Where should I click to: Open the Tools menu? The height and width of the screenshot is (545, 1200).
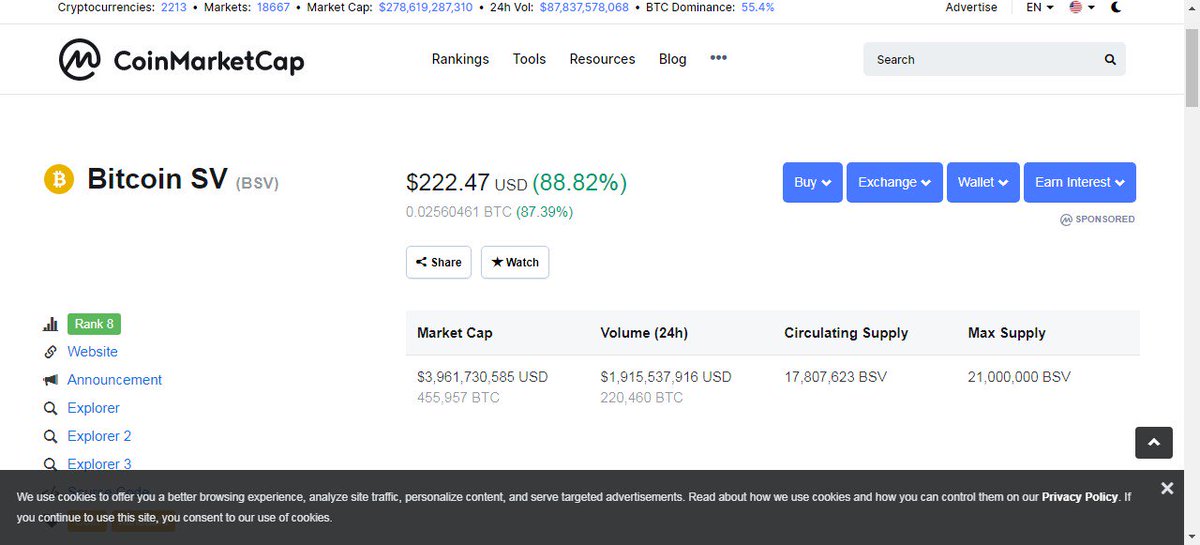[x=529, y=59]
